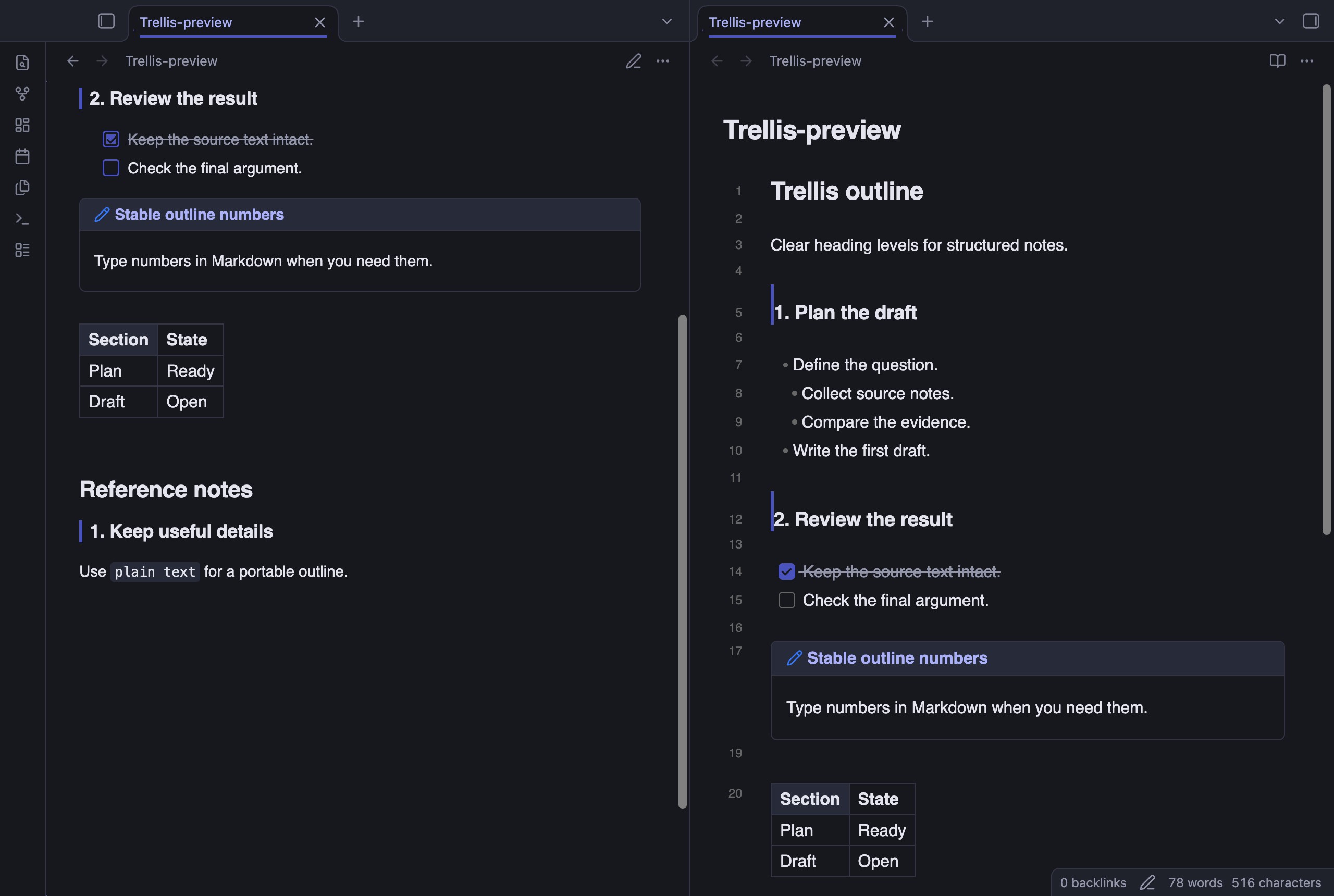Open command palette terminal icon
1334x896 pixels.
22,219
